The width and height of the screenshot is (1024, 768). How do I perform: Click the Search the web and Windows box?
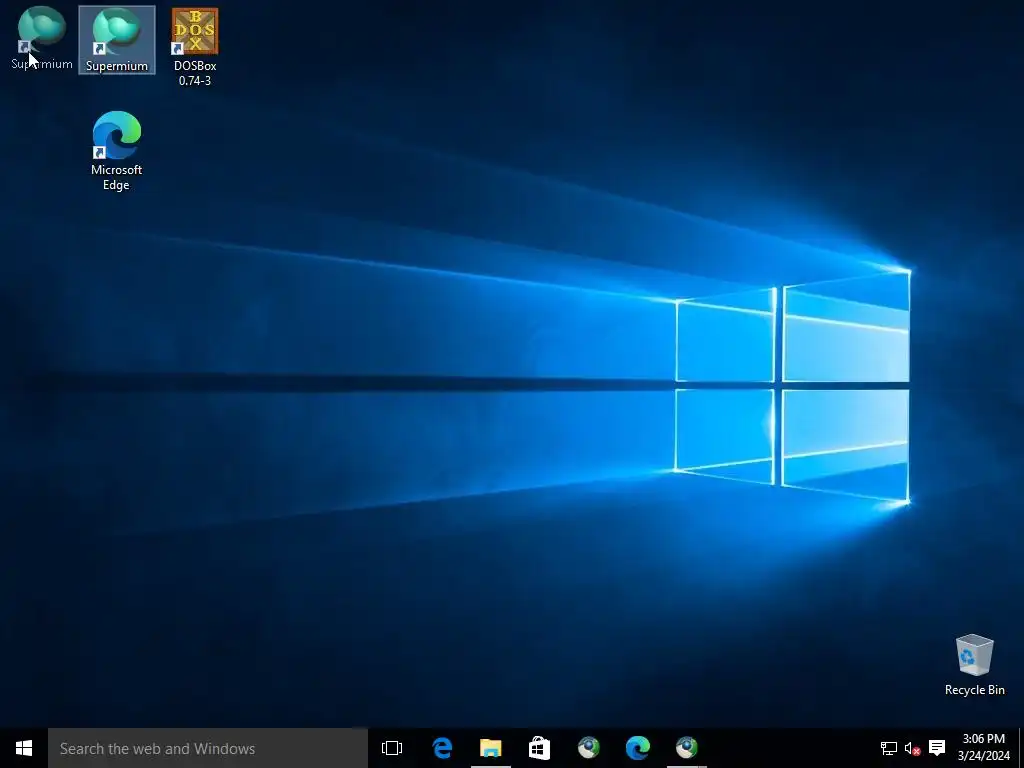pos(208,748)
